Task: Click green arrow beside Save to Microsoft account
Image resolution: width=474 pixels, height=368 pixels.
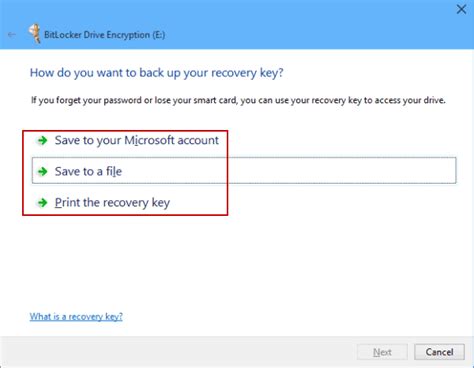Action: point(42,141)
